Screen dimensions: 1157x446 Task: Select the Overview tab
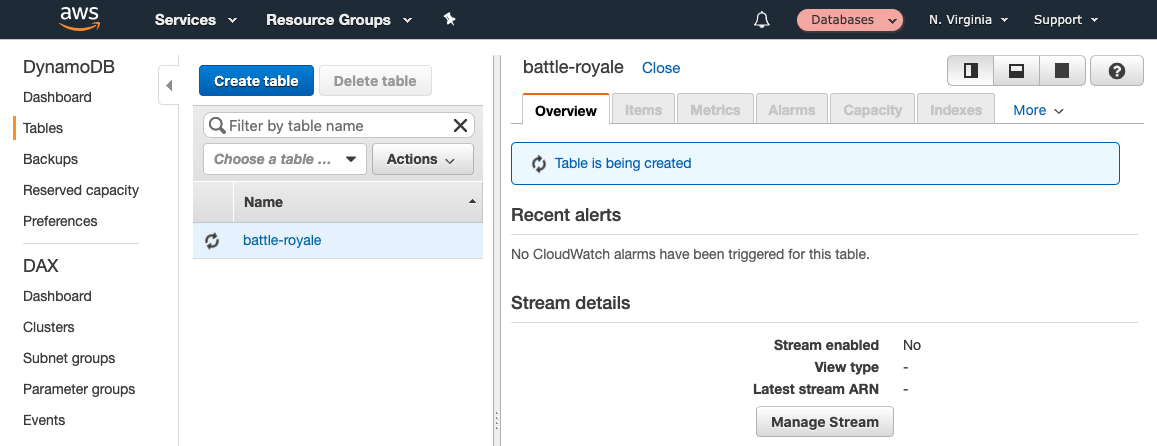pos(566,109)
